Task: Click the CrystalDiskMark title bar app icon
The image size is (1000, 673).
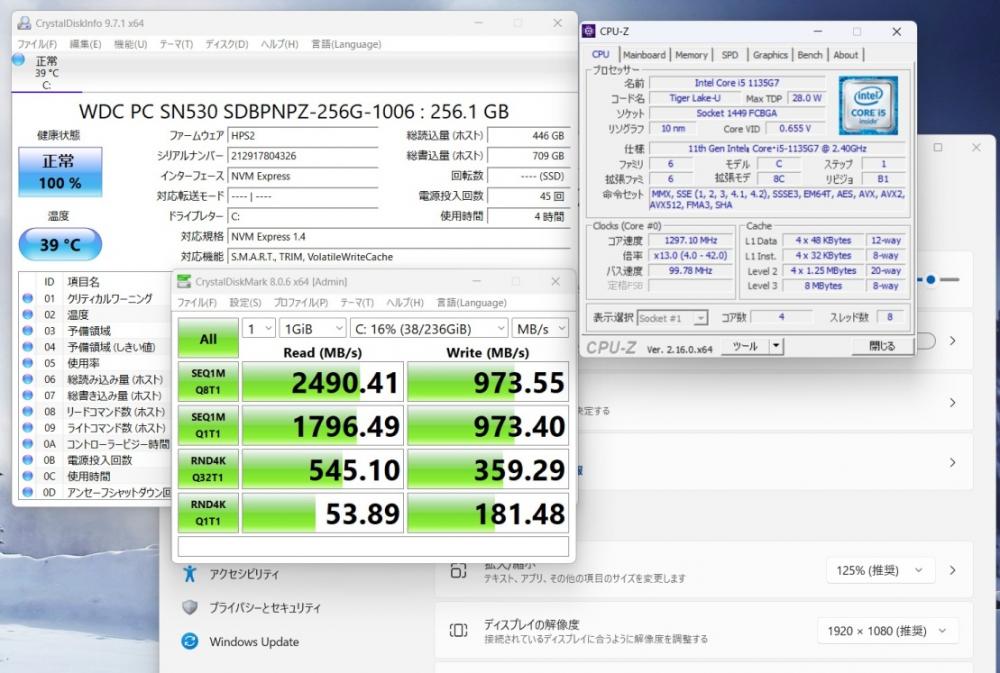Action: pyautogui.click(x=183, y=282)
